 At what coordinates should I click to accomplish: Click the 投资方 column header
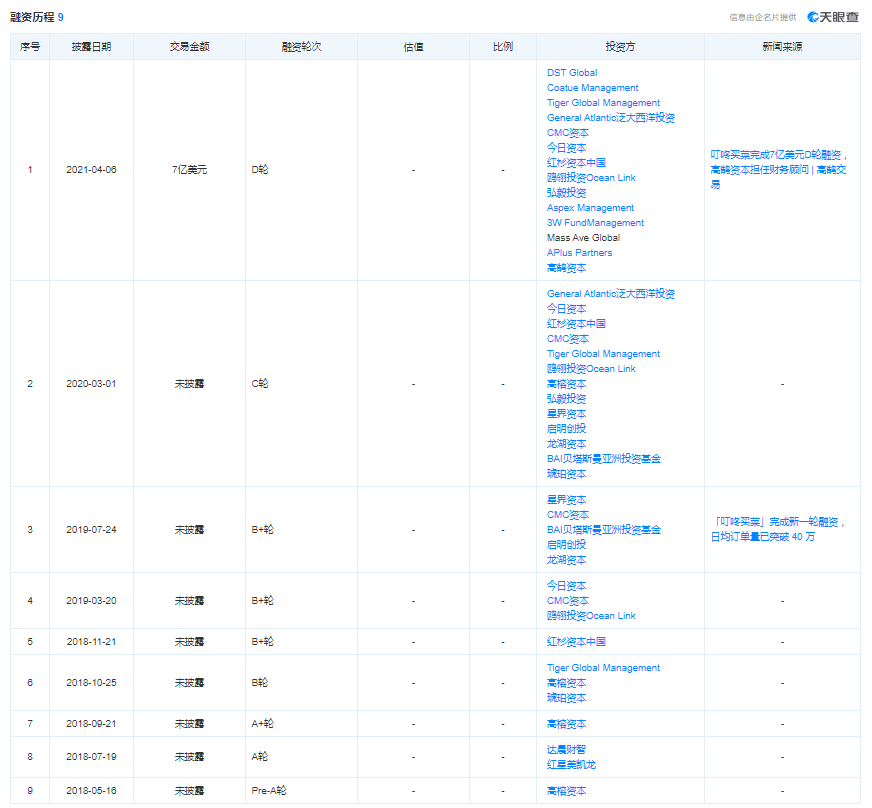pos(620,47)
